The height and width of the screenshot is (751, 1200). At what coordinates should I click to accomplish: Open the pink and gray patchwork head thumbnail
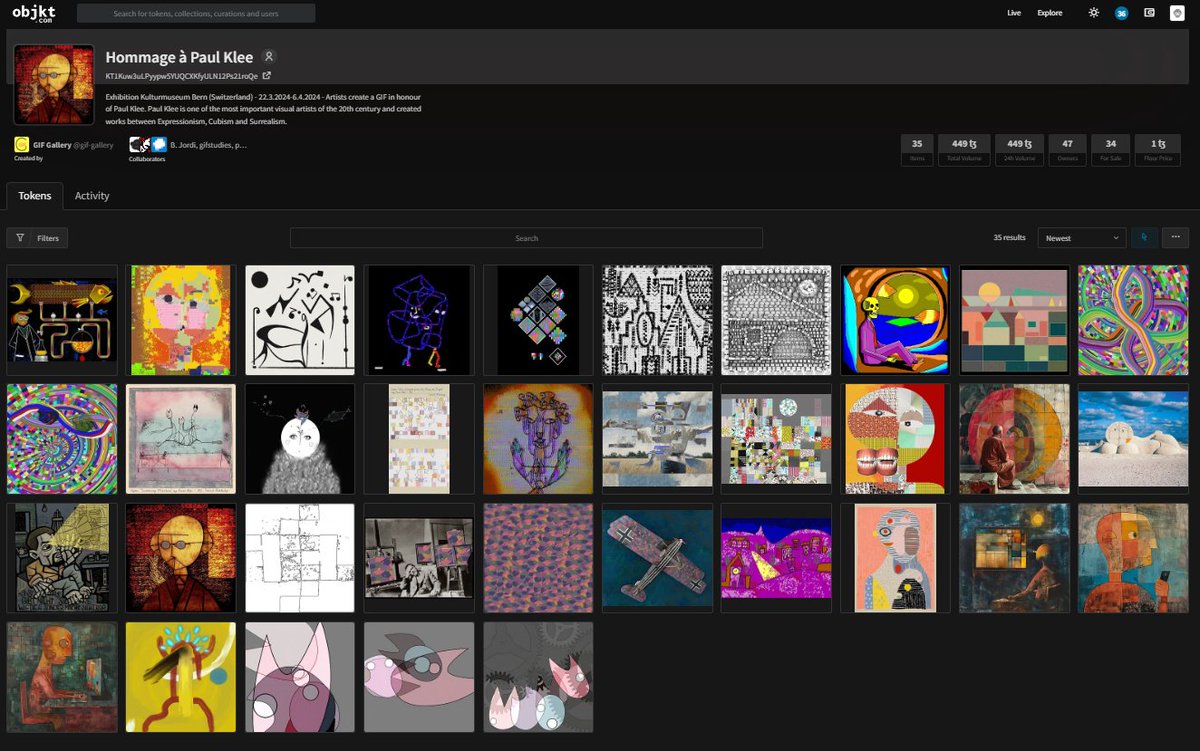[x=895, y=558]
